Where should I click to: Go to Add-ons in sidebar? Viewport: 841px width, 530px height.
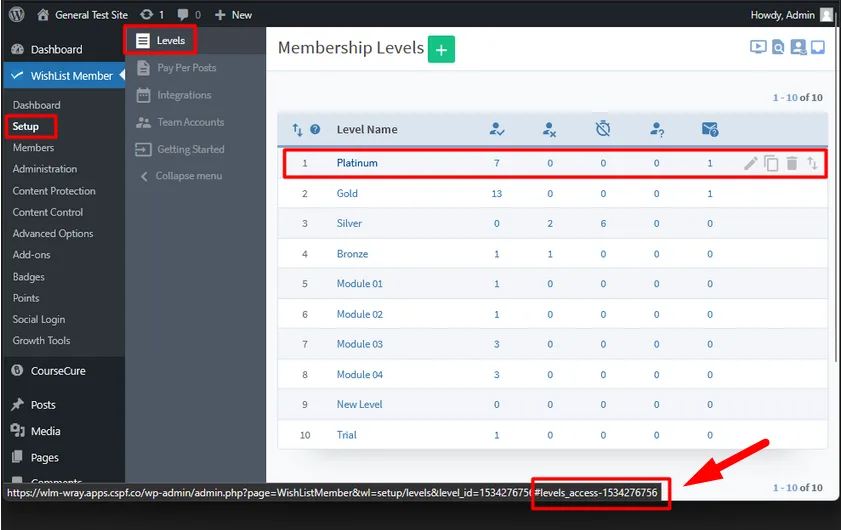click(32, 255)
